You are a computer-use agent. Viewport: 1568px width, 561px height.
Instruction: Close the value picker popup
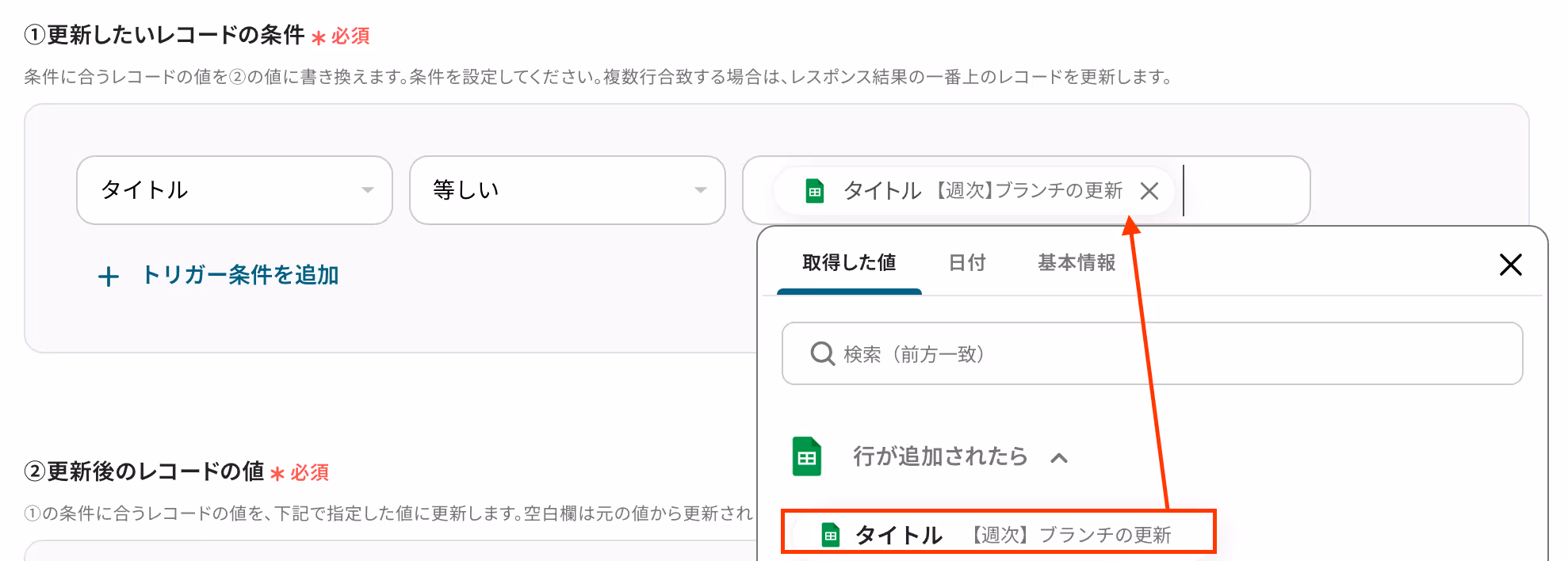(x=1511, y=265)
